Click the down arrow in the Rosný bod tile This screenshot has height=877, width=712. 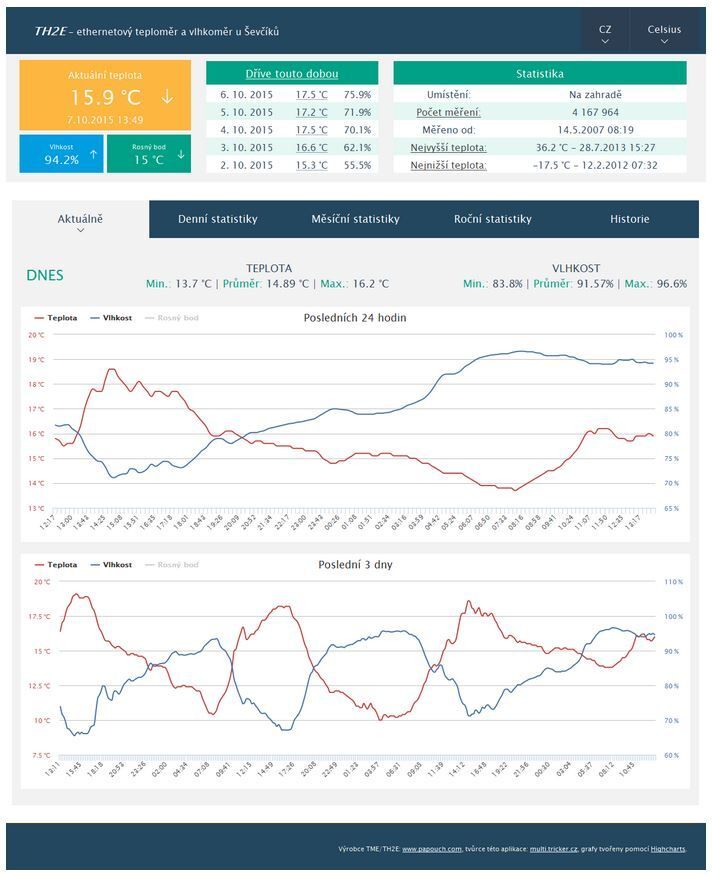[181, 154]
